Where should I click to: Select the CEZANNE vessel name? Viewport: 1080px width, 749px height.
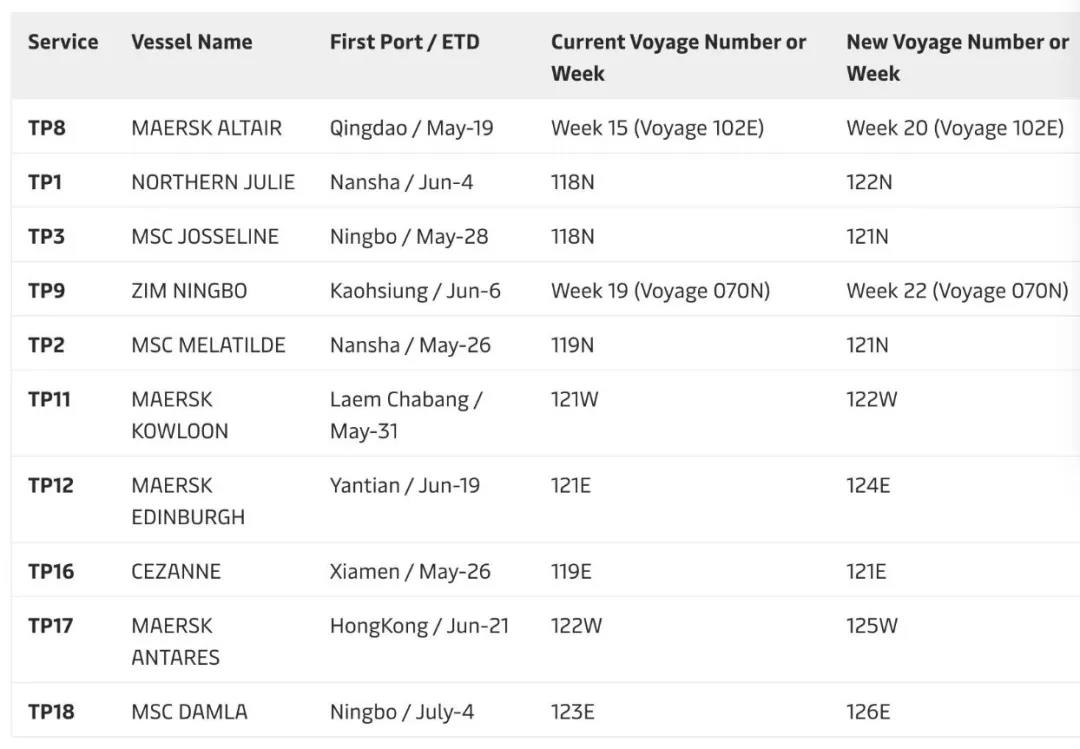[176, 571]
